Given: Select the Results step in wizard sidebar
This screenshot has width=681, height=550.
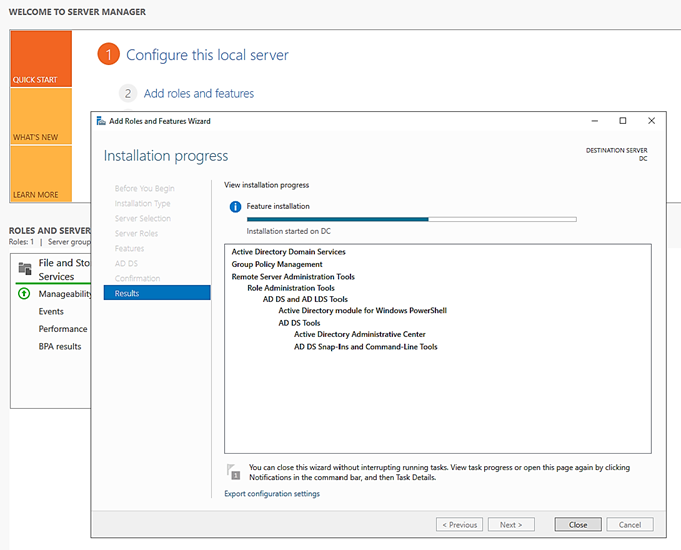Looking at the screenshot, I should (x=157, y=293).
